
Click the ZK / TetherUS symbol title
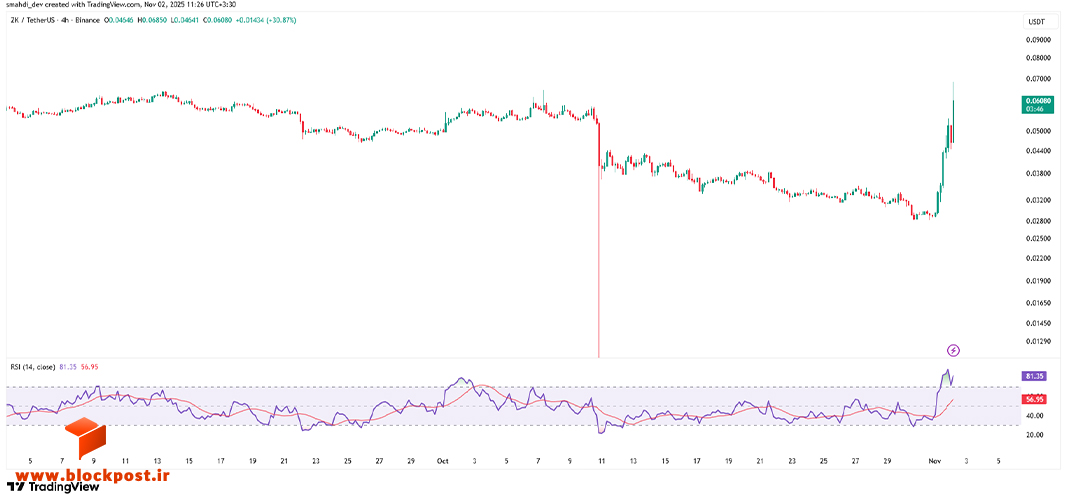click(35, 20)
